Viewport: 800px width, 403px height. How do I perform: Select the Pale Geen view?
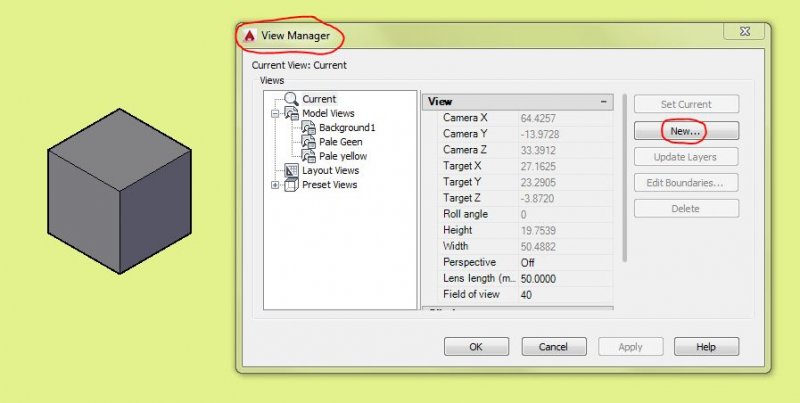(341, 142)
